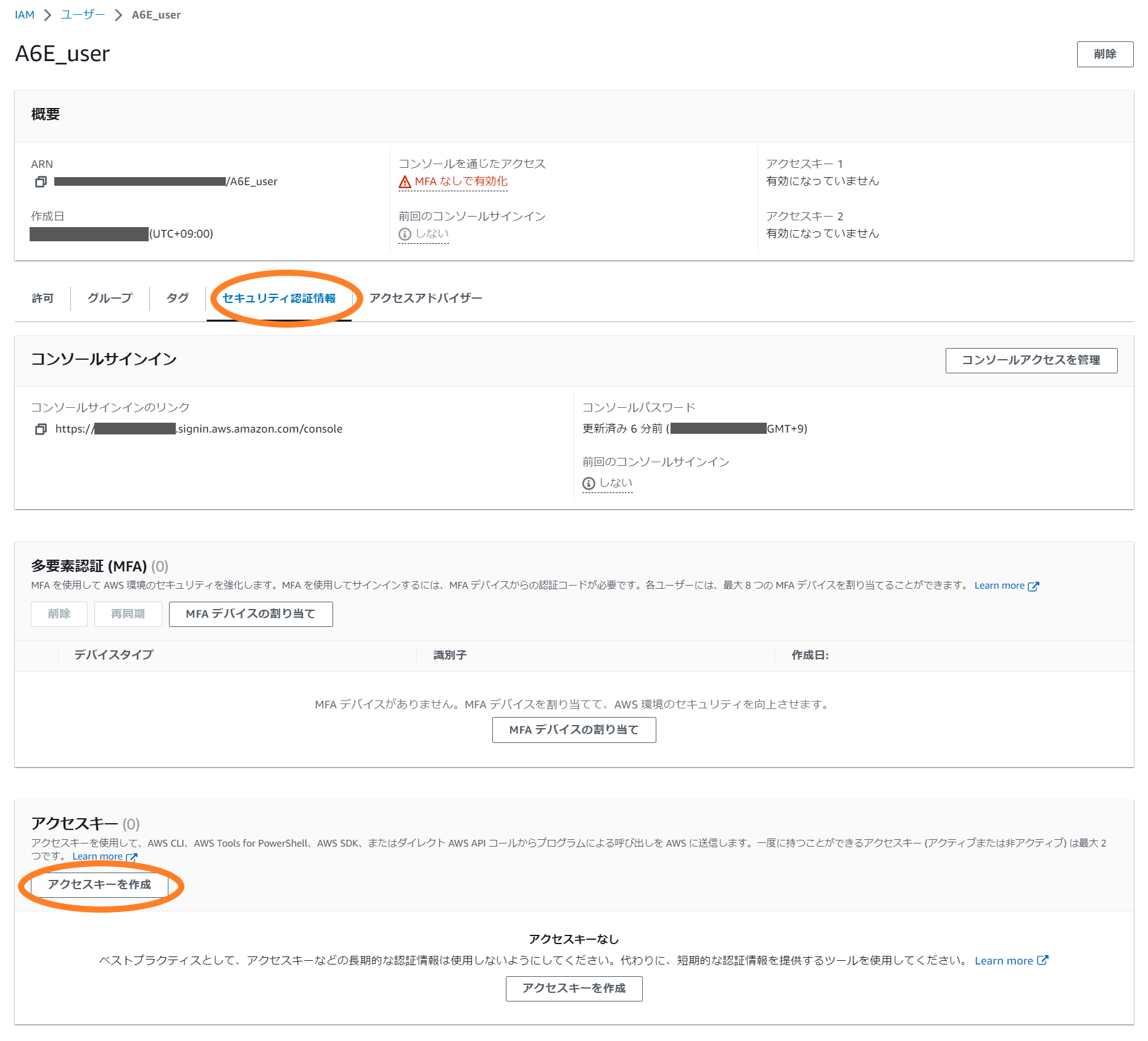Image resolution: width=1148 pixels, height=1041 pixels.
Task: Click the circled アクセスキーを作成 button
Action: [99, 884]
